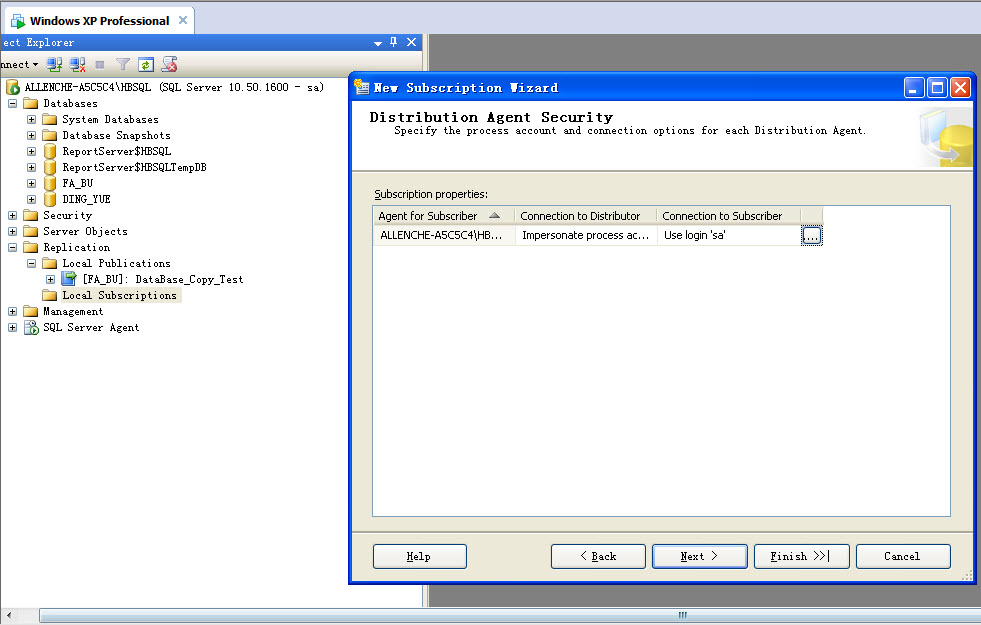
Task: Close the Object Explorer panel
Action: click(x=412, y=42)
